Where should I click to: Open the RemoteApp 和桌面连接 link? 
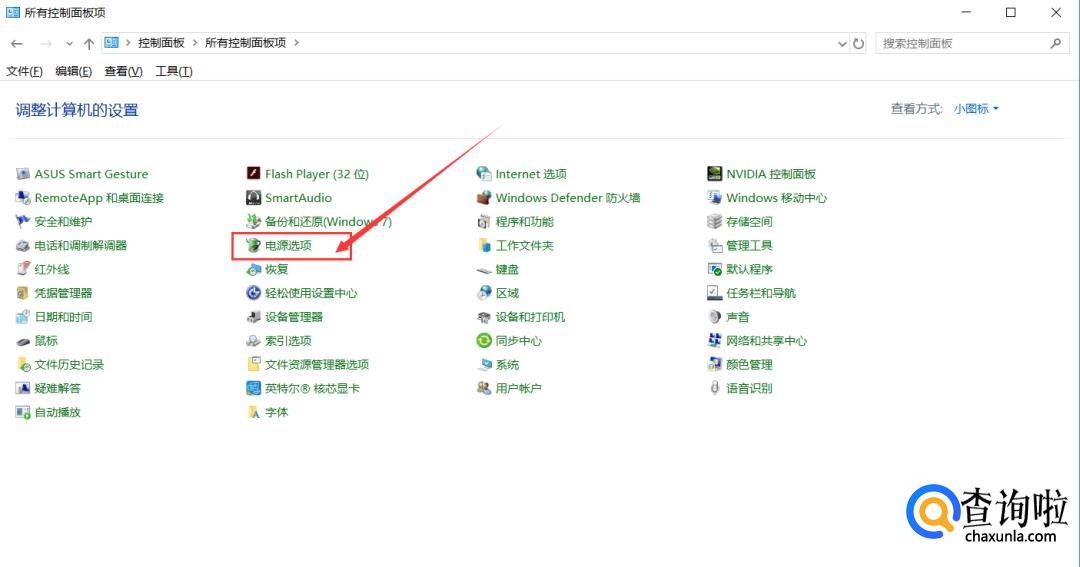tap(99, 198)
